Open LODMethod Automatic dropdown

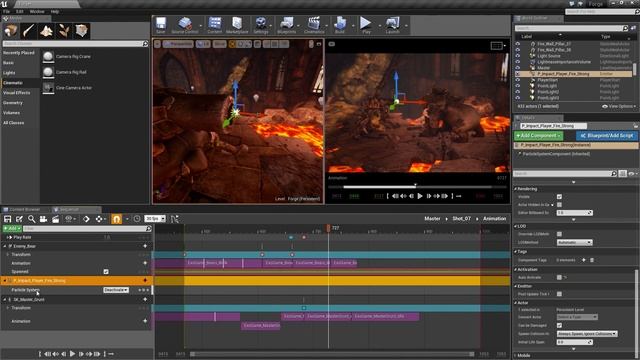(574, 242)
